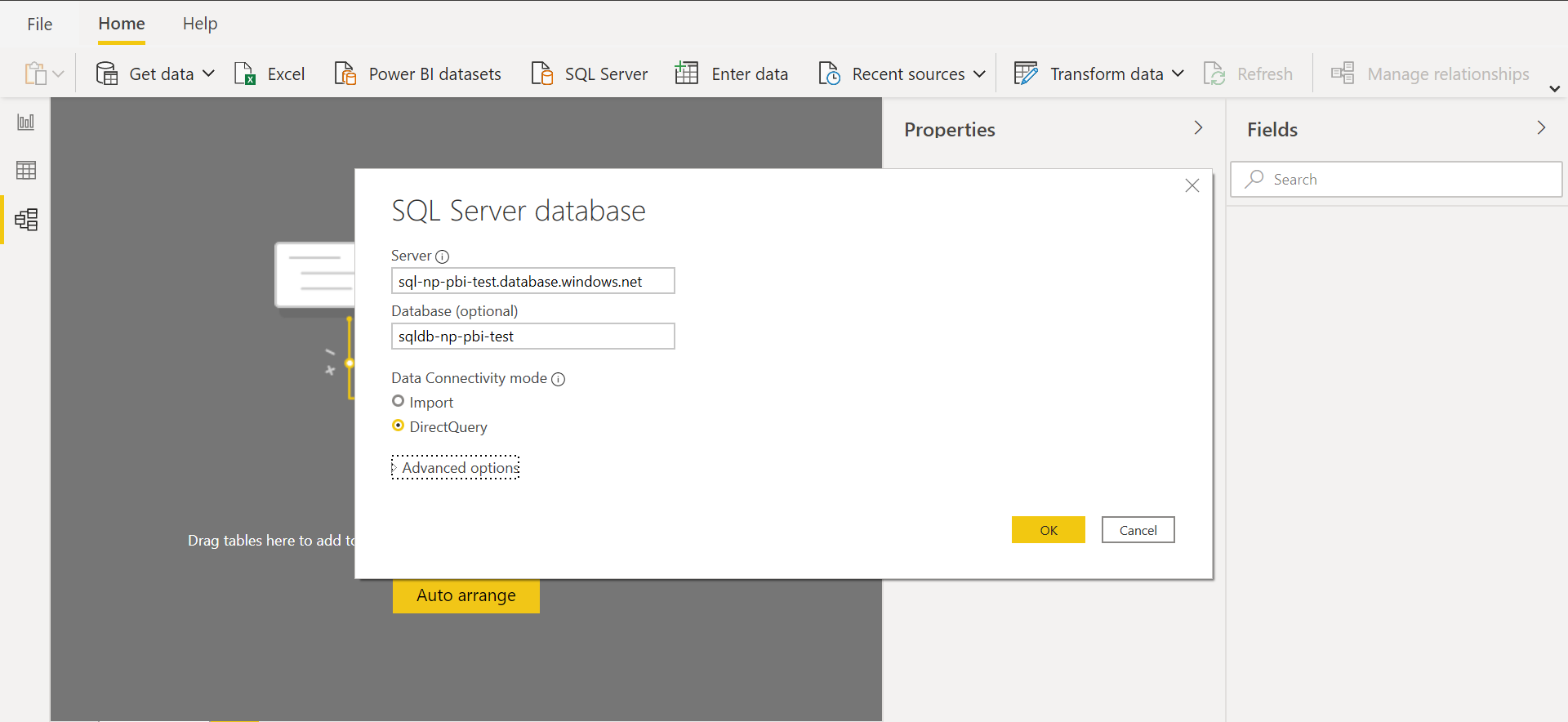Select the DirectQuery radio button

(399, 426)
